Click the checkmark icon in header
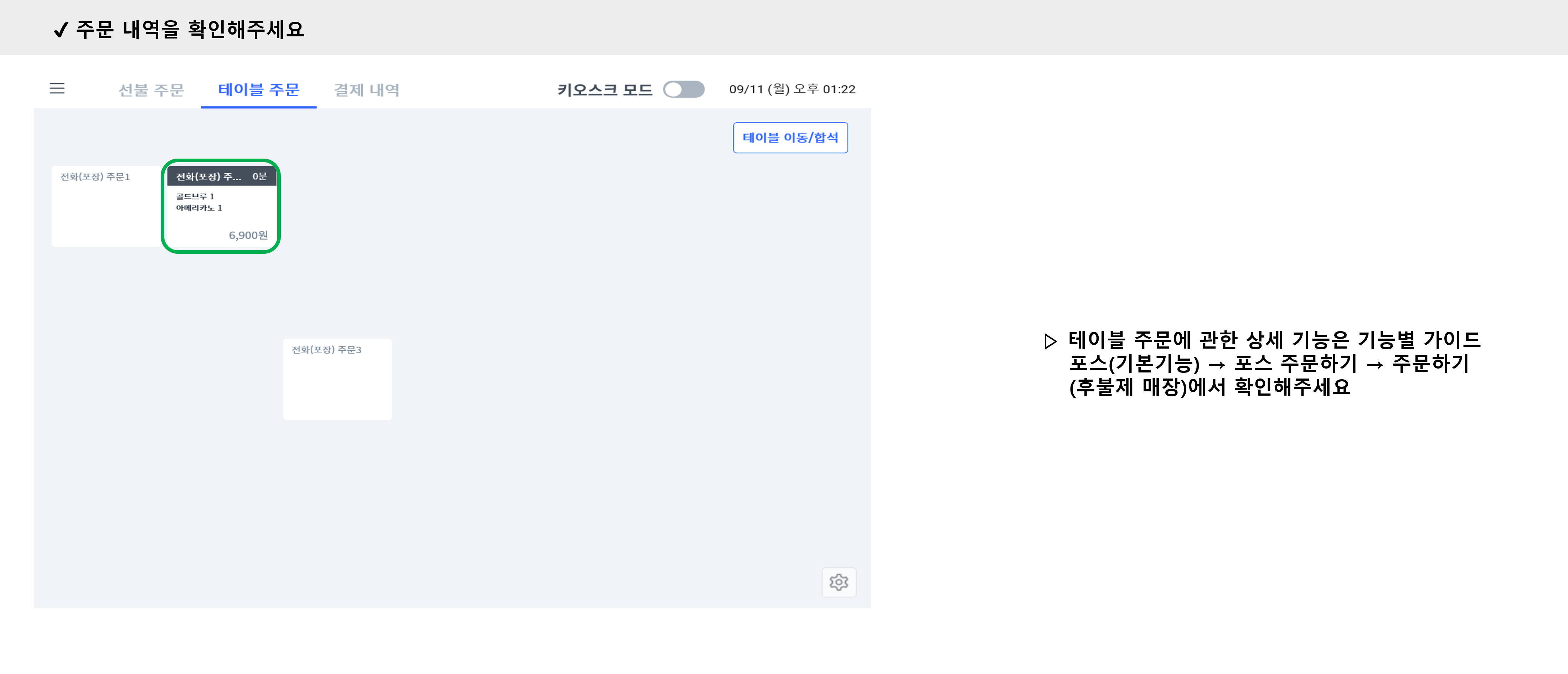 pyautogui.click(x=60, y=30)
